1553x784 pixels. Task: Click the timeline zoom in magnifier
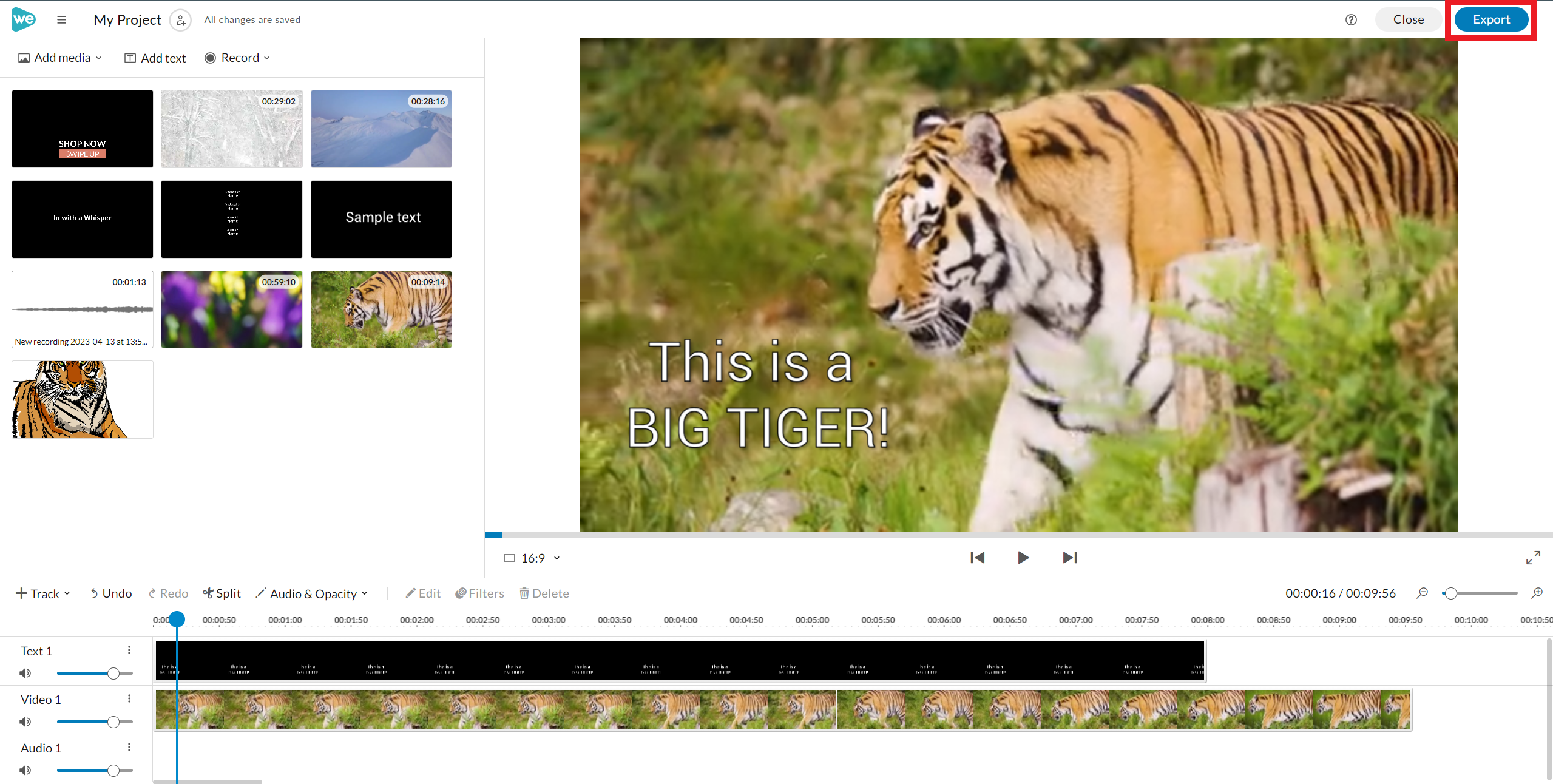coord(1537,593)
